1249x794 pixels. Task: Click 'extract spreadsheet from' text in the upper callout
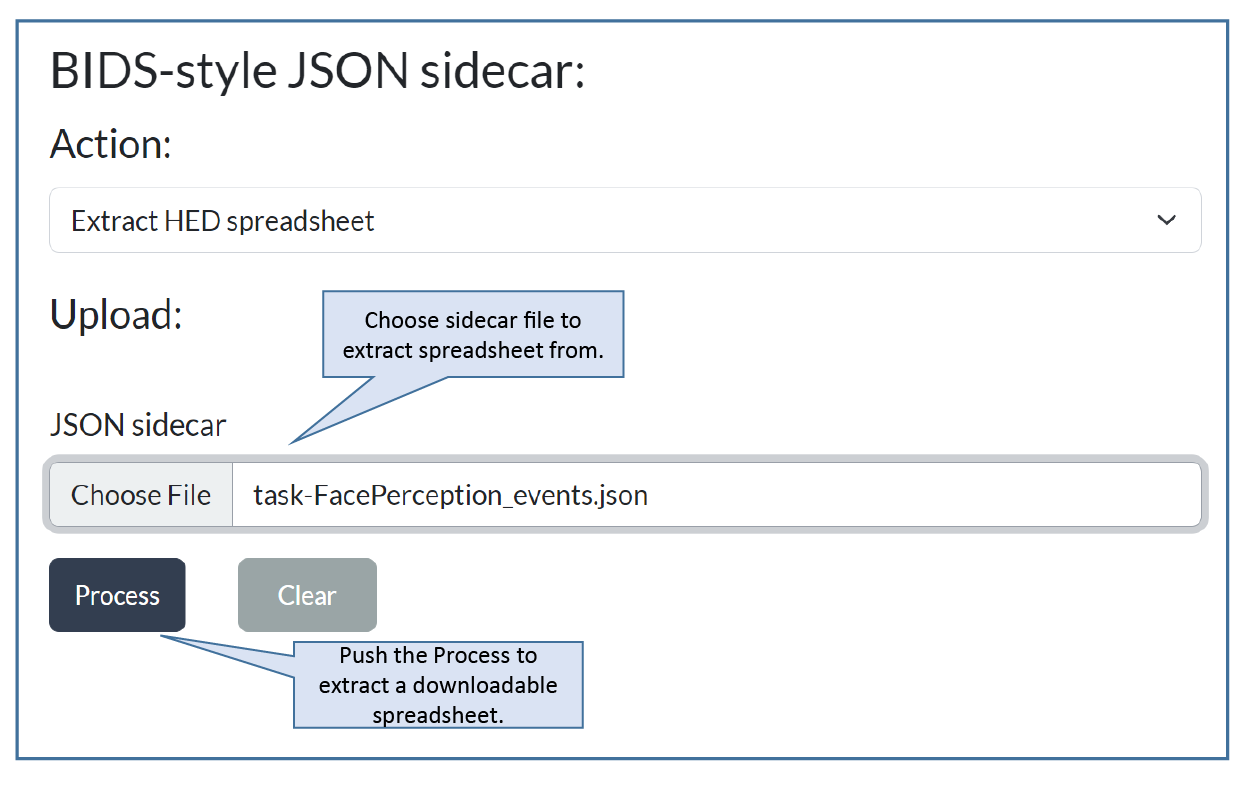[473, 349]
